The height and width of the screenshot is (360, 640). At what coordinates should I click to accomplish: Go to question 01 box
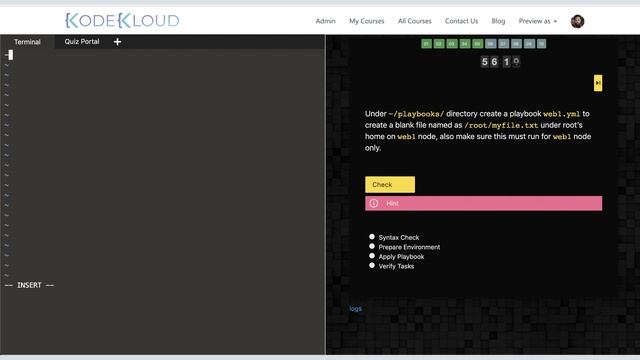(x=426, y=44)
